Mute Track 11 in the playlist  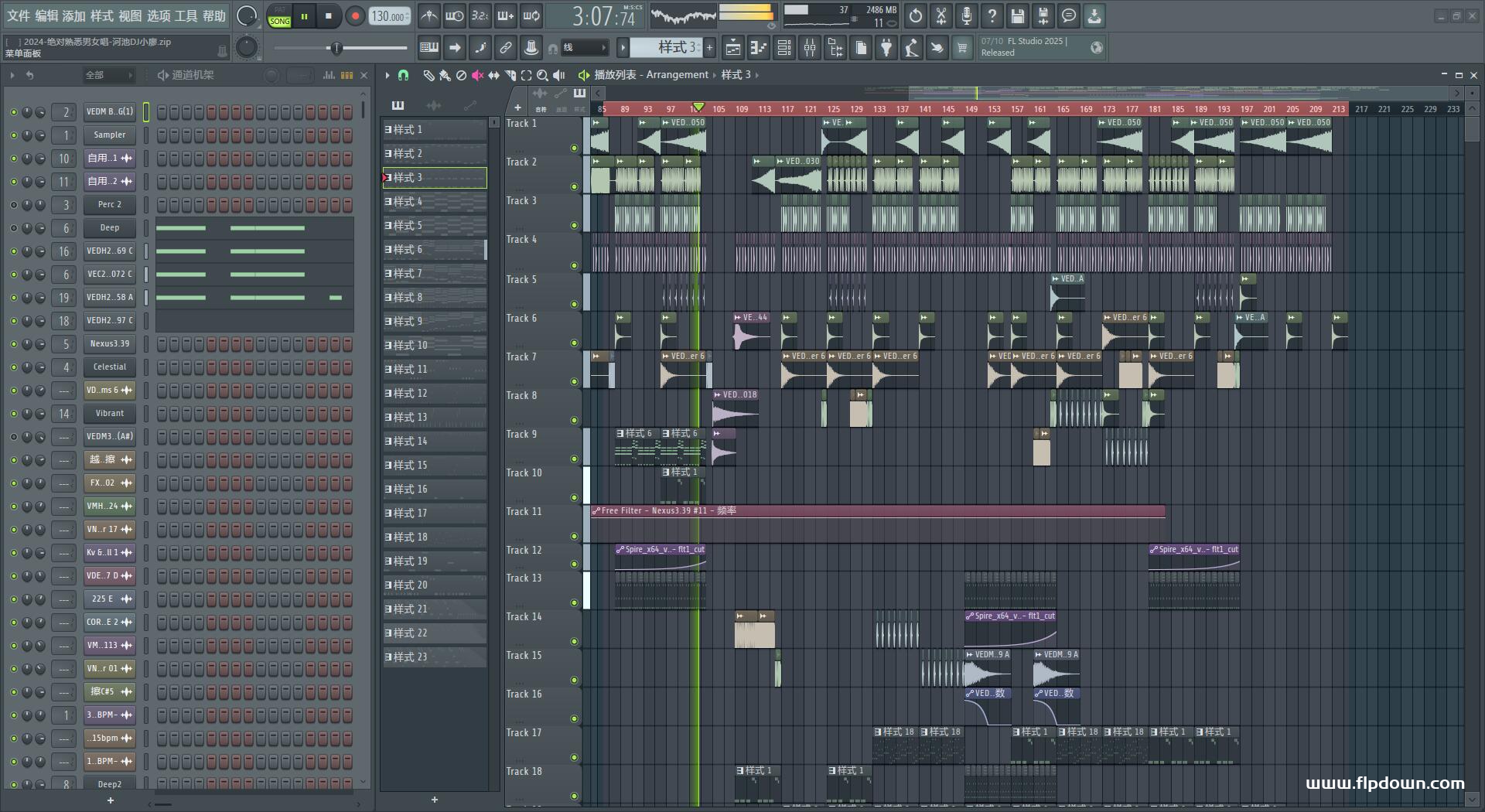pyautogui.click(x=574, y=536)
